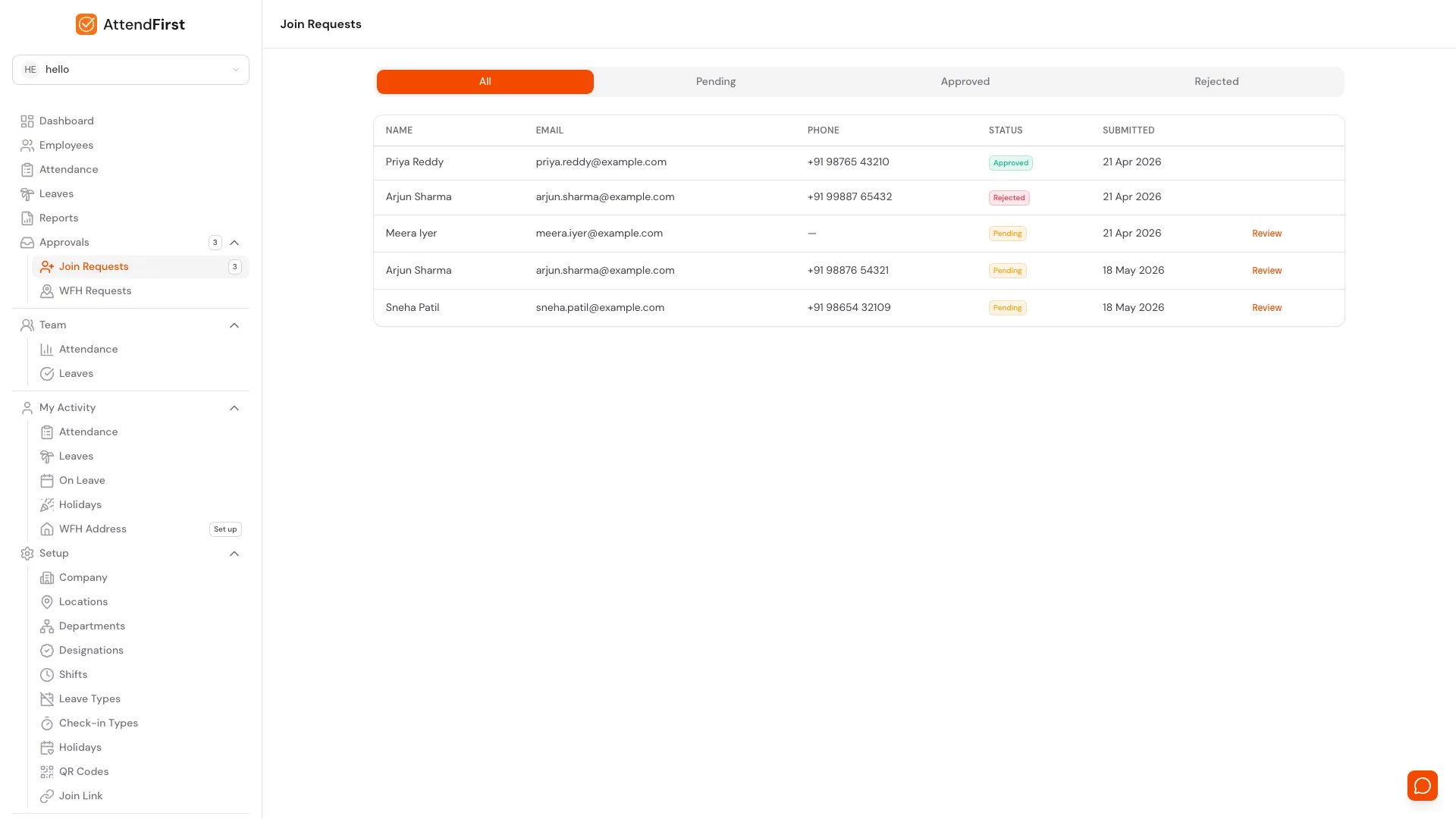This screenshot has height=819, width=1456.
Task: Click the name Meera Iyer
Action: pyautogui.click(x=411, y=234)
